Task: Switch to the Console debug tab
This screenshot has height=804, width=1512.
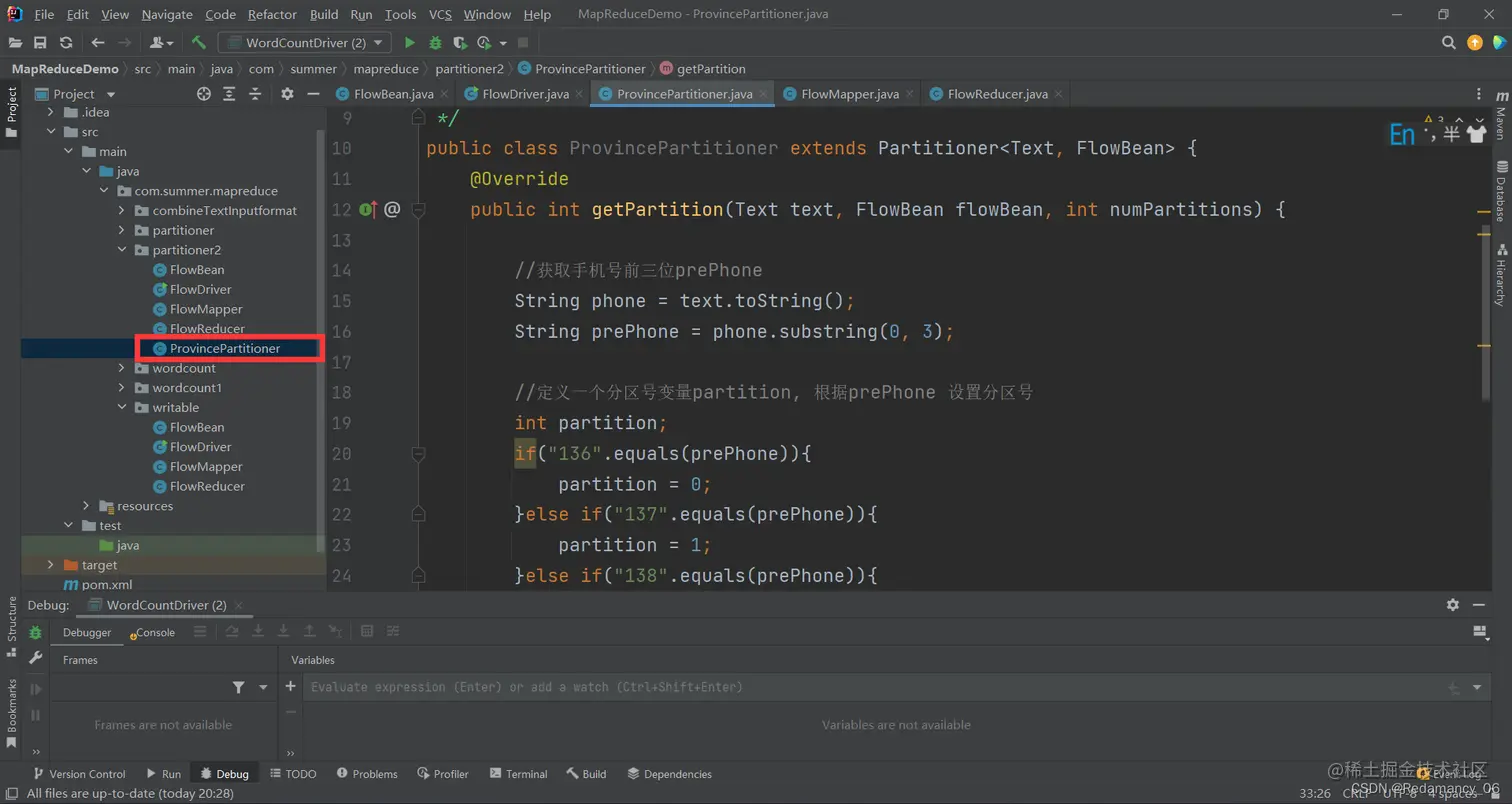Action: point(153,632)
